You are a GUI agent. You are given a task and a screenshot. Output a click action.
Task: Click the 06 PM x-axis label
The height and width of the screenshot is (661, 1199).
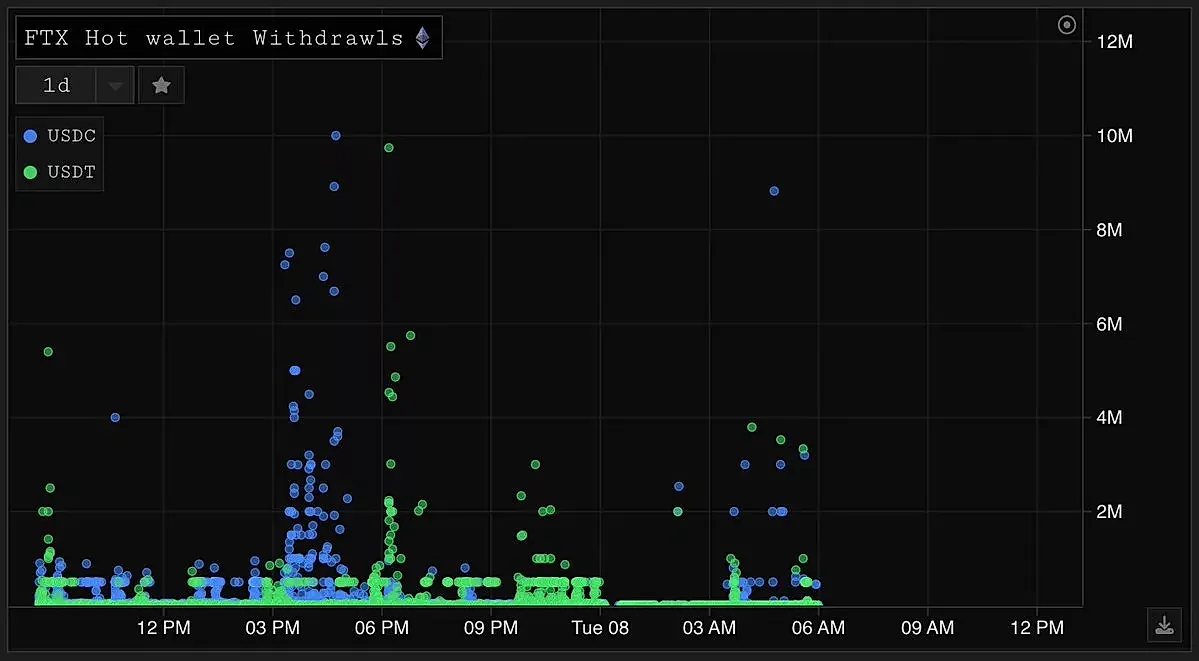(x=382, y=628)
